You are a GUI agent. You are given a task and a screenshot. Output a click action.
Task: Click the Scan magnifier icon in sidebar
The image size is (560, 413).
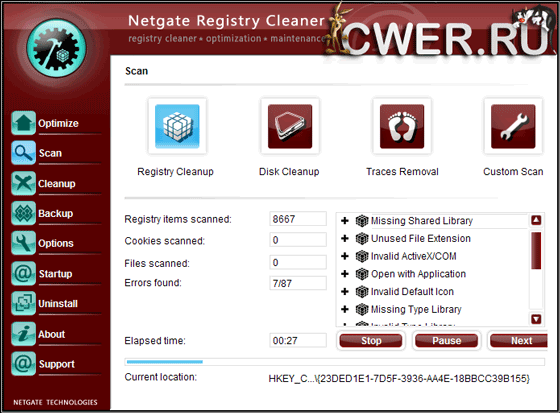[23, 153]
